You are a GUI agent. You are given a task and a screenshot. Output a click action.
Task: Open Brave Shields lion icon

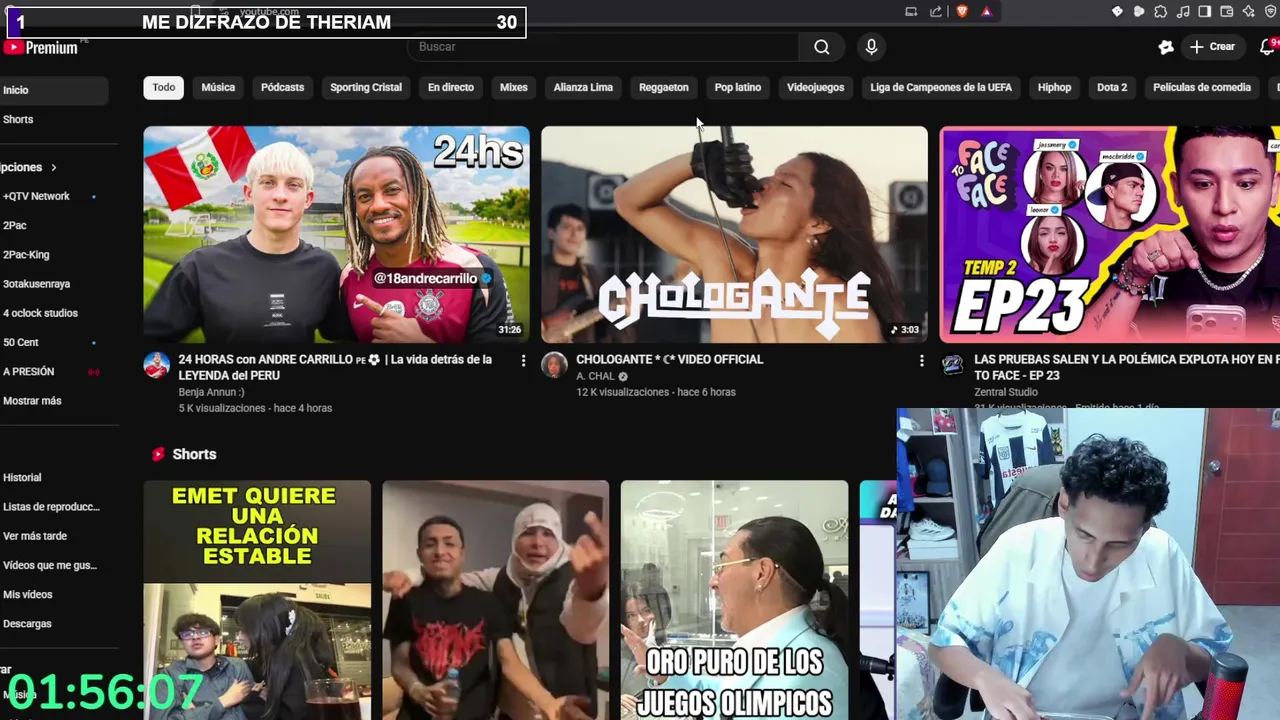coord(962,11)
